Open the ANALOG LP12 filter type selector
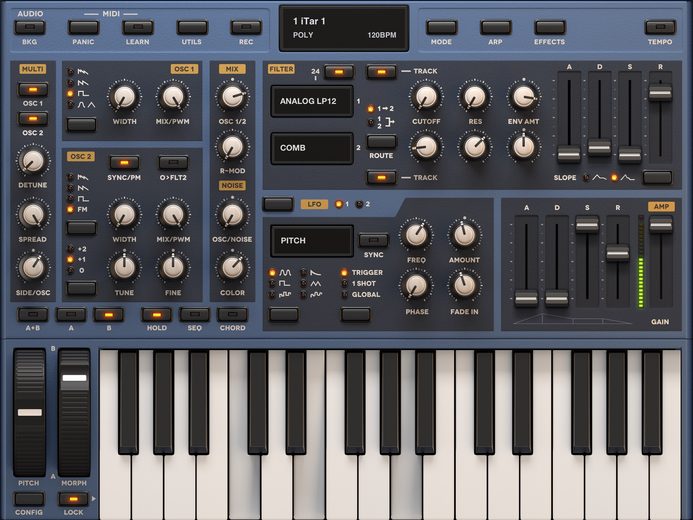Image resolution: width=693 pixels, height=520 pixels. (312, 101)
